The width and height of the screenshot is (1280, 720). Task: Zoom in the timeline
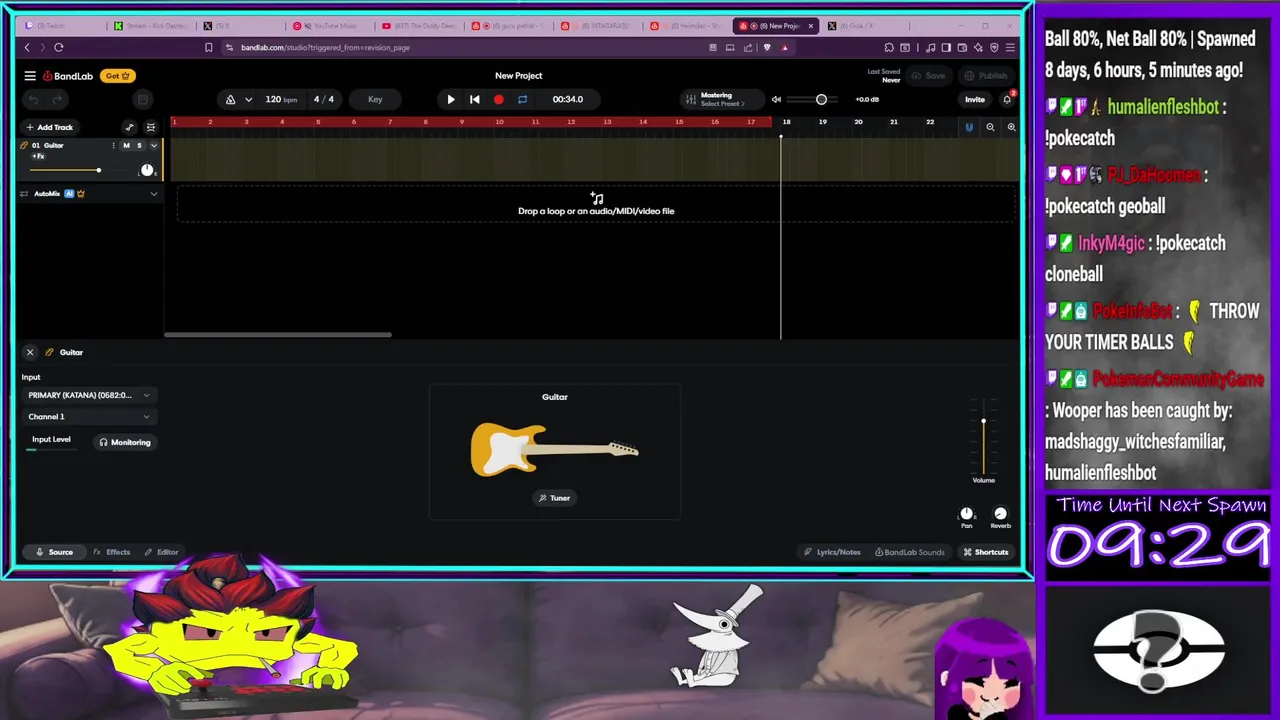[x=1011, y=127]
